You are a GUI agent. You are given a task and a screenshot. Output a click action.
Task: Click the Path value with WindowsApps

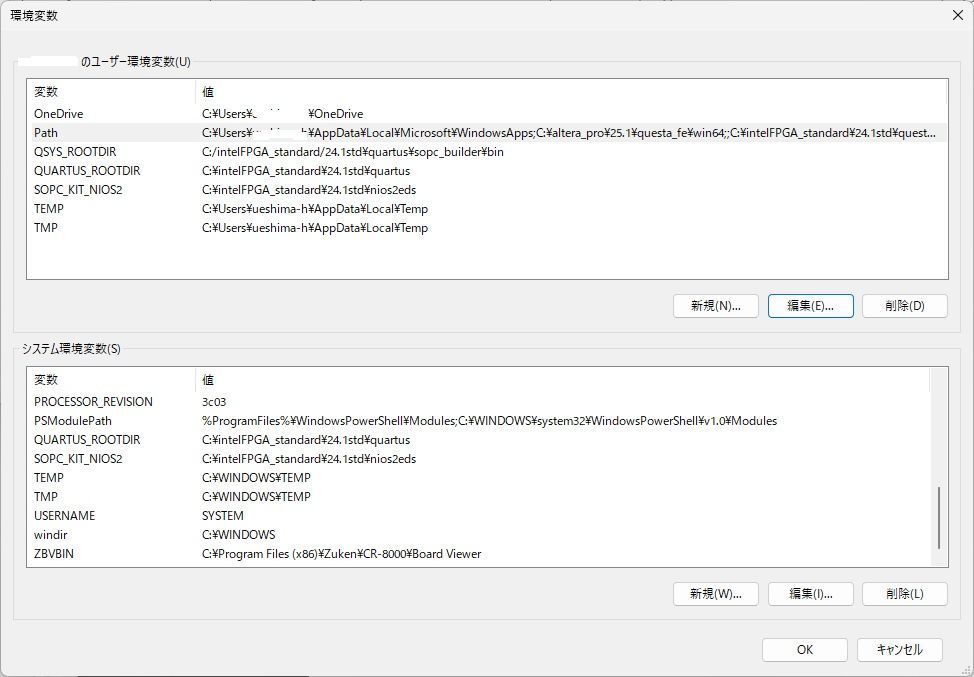[568, 133]
